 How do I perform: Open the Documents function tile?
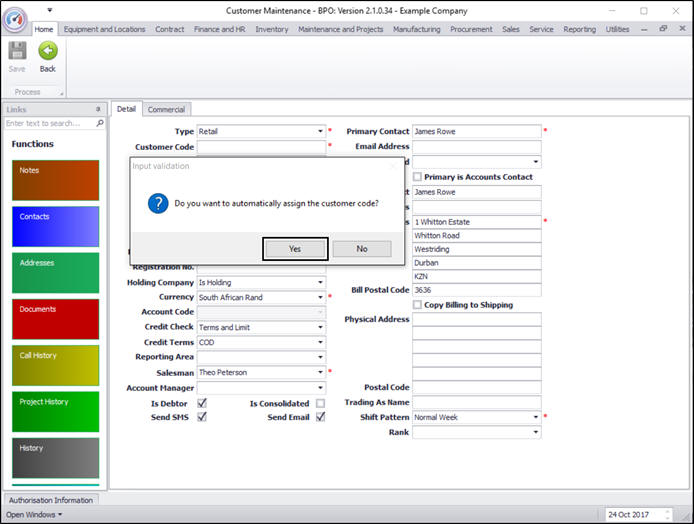(55, 319)
